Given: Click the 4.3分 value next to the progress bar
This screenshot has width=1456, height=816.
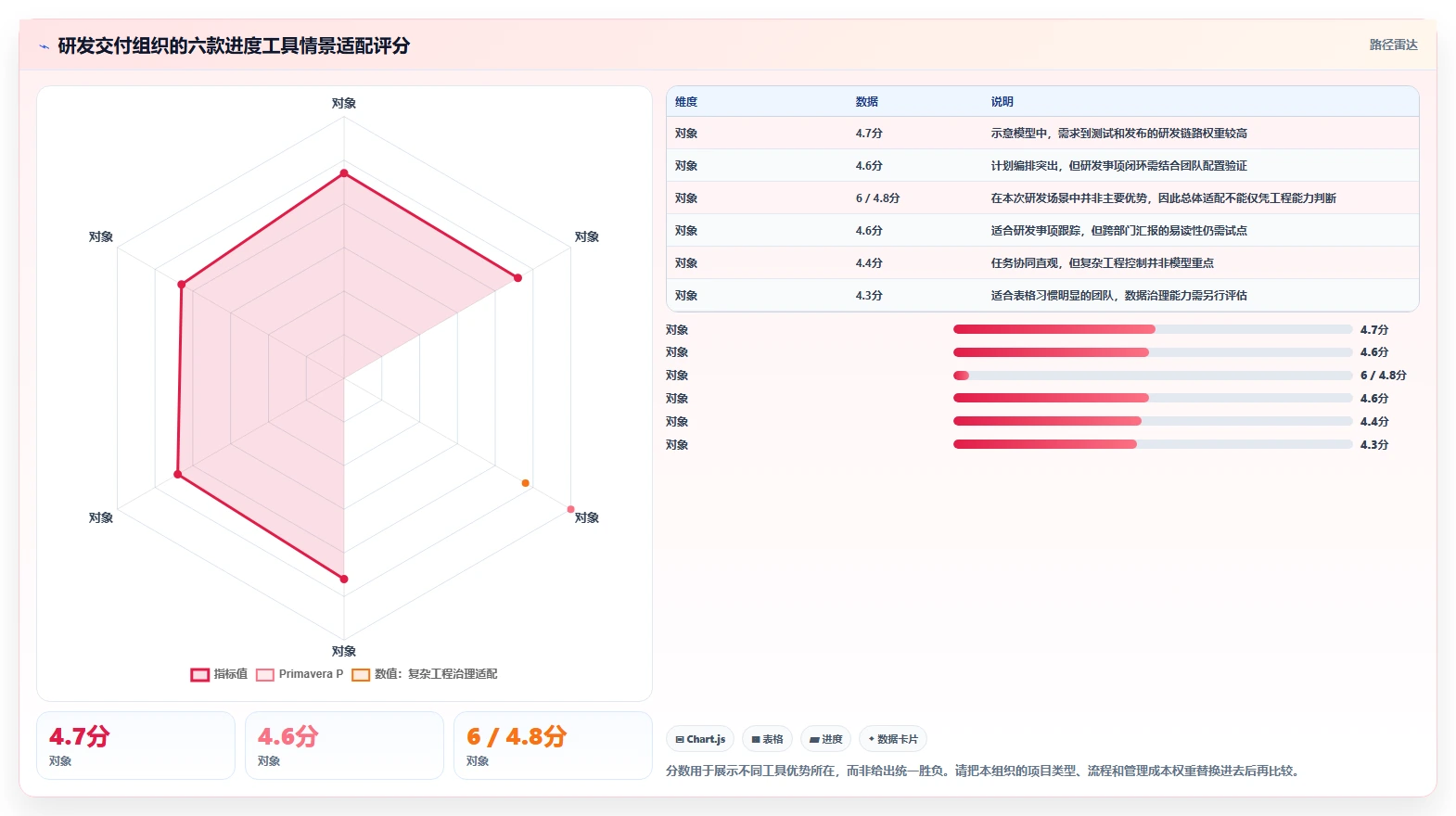Looking at the screenshot, I should [1374, 445].
